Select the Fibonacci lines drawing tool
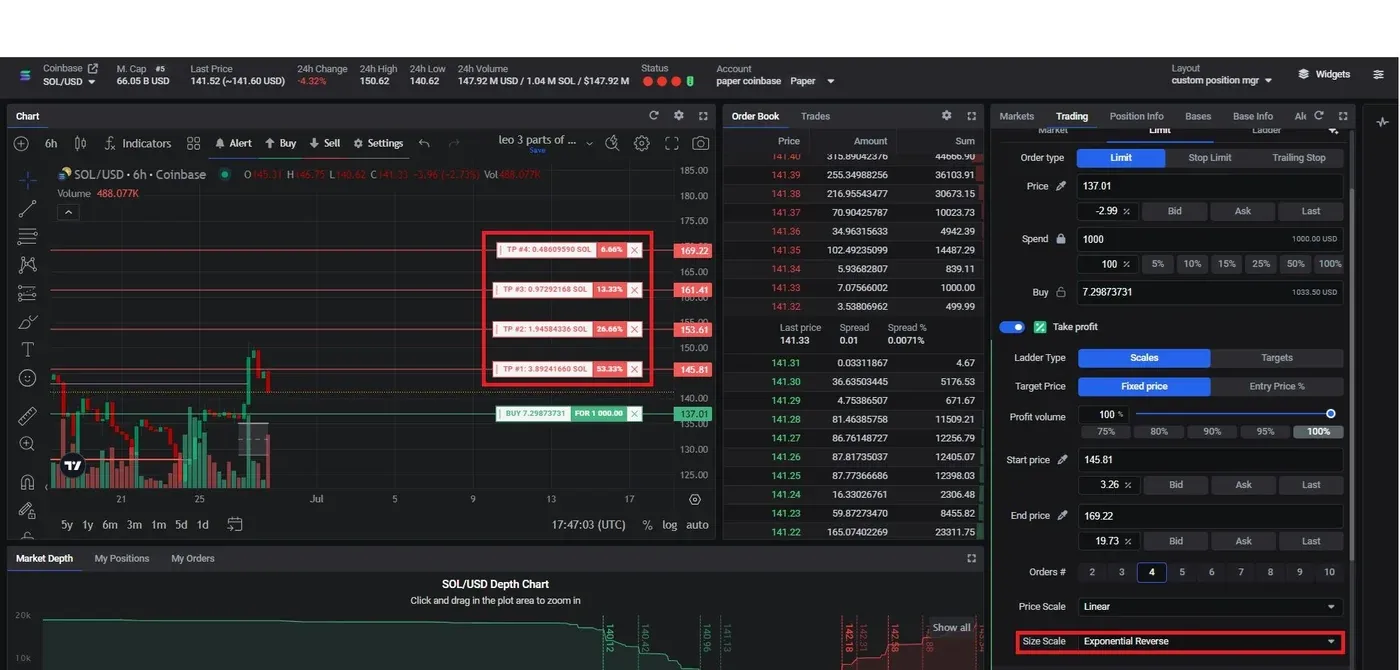 [x=27, y=236]
